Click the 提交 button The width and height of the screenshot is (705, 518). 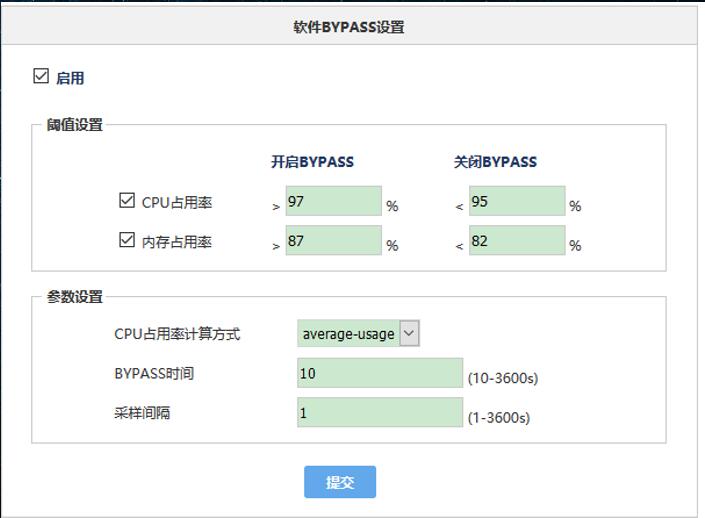pos(340,482)
